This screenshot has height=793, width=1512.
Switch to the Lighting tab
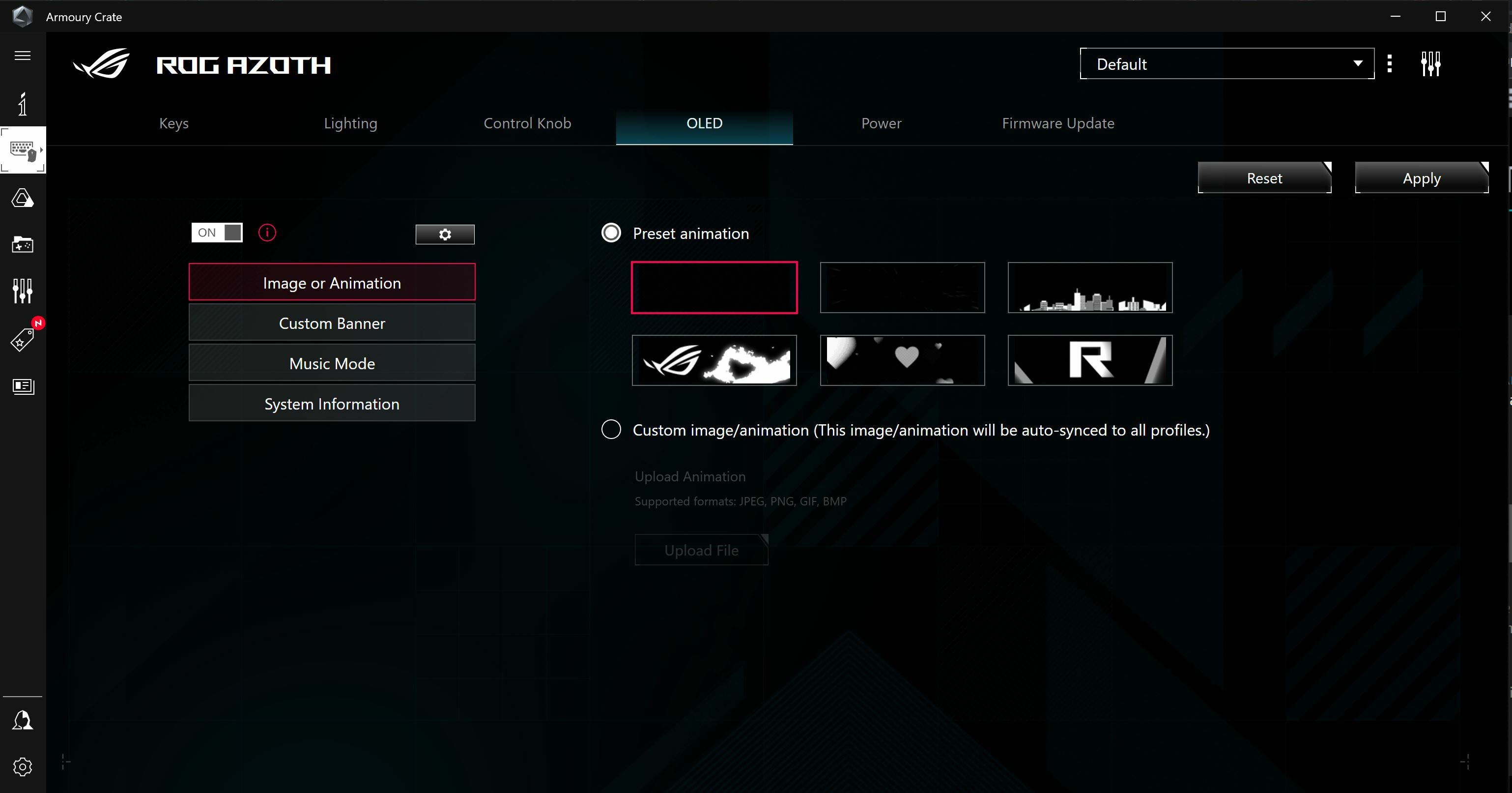350,123
